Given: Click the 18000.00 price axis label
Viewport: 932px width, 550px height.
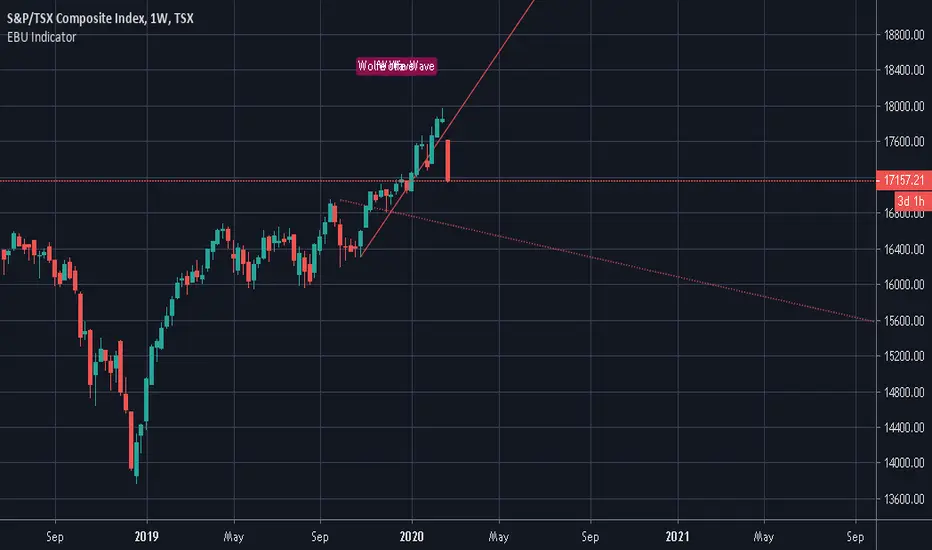Looking at the screenshot, I should pos(904,106).
